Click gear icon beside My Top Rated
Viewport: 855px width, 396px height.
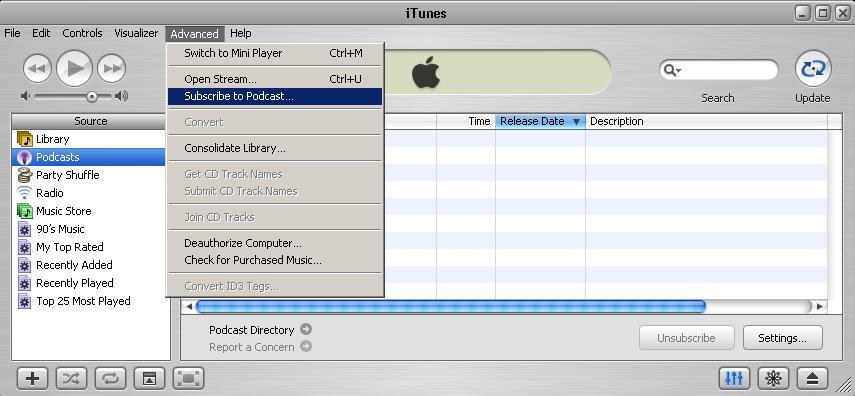click(25, 247)
